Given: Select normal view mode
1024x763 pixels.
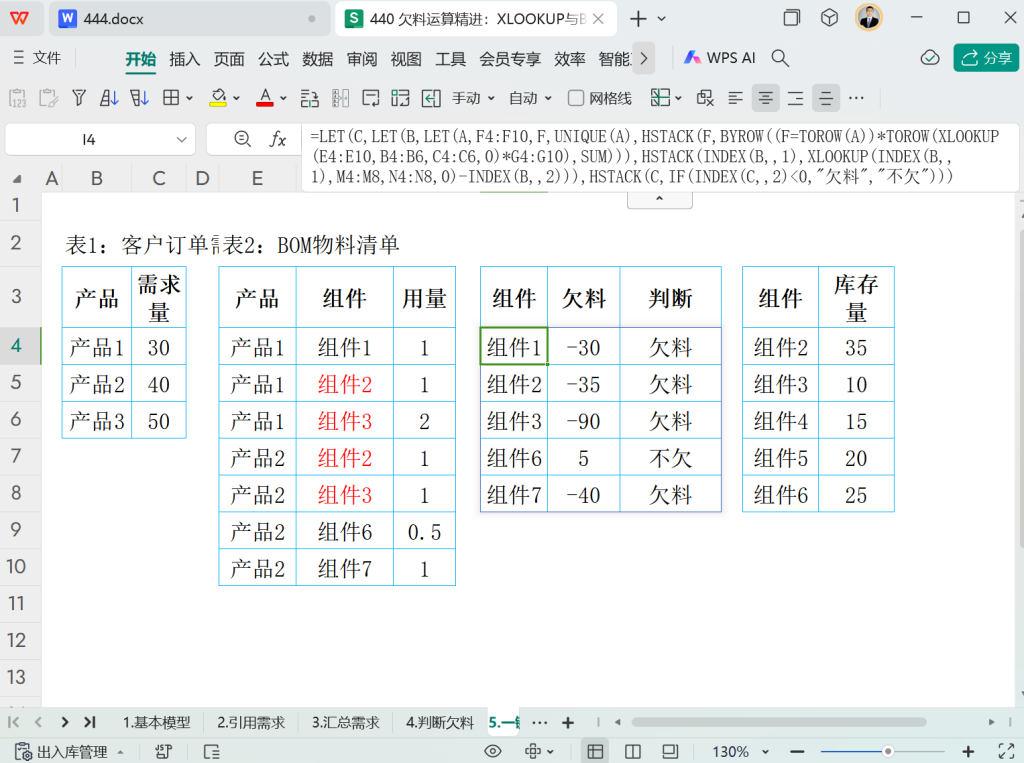Looking at the screenshot, I should 595,752.
